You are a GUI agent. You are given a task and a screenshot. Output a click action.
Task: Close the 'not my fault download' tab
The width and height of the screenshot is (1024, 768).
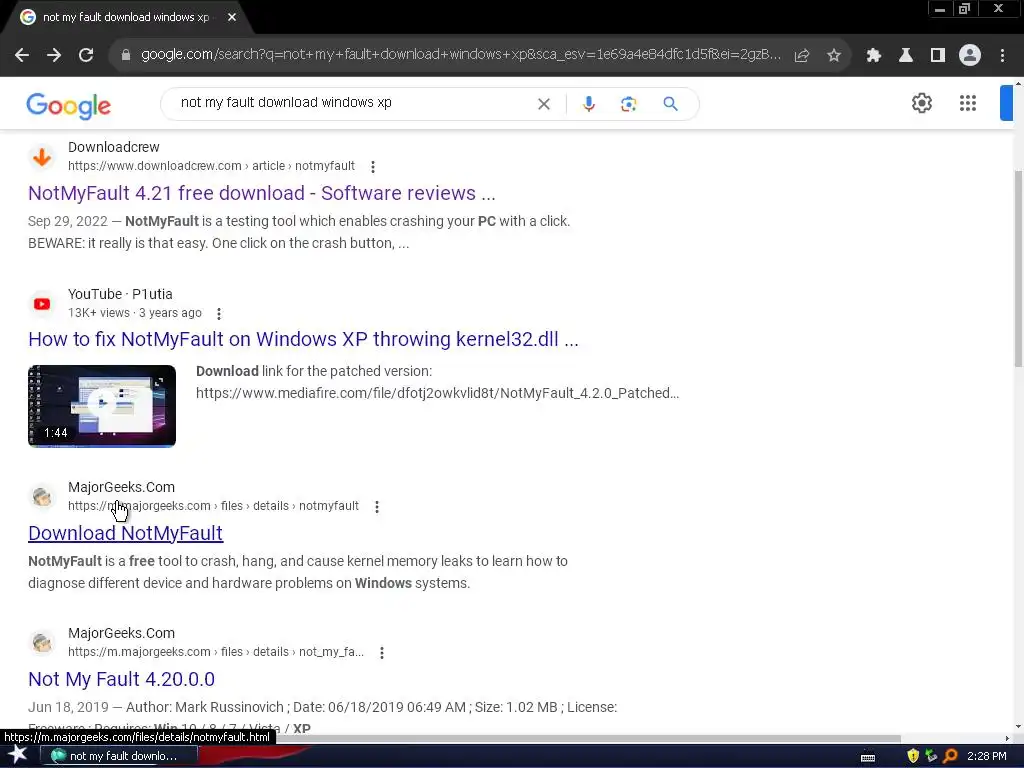click(x=232, y=17)
